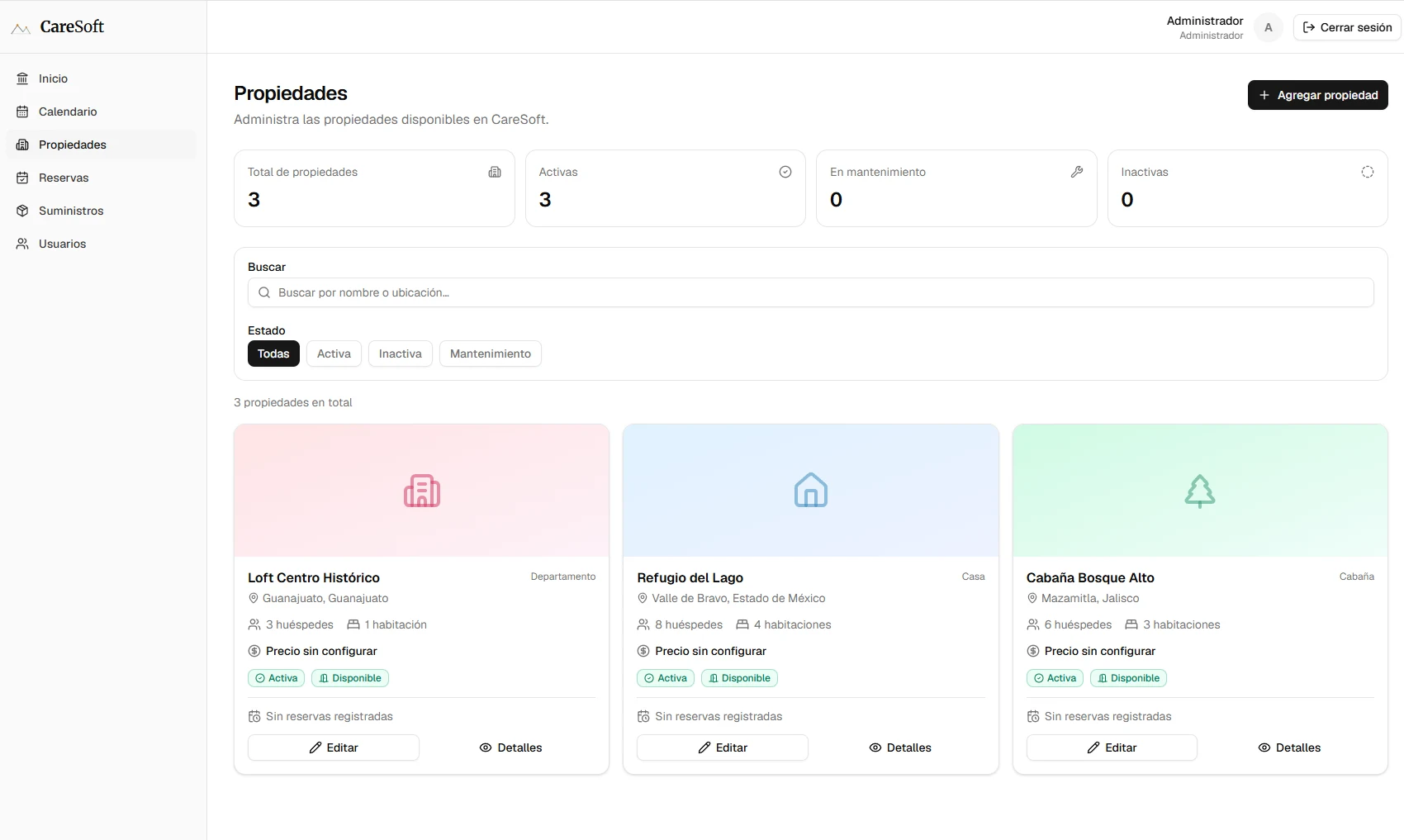Select the Todas estado filter
The height and width of the screenshot is (840, 1404).
(273, 354)
